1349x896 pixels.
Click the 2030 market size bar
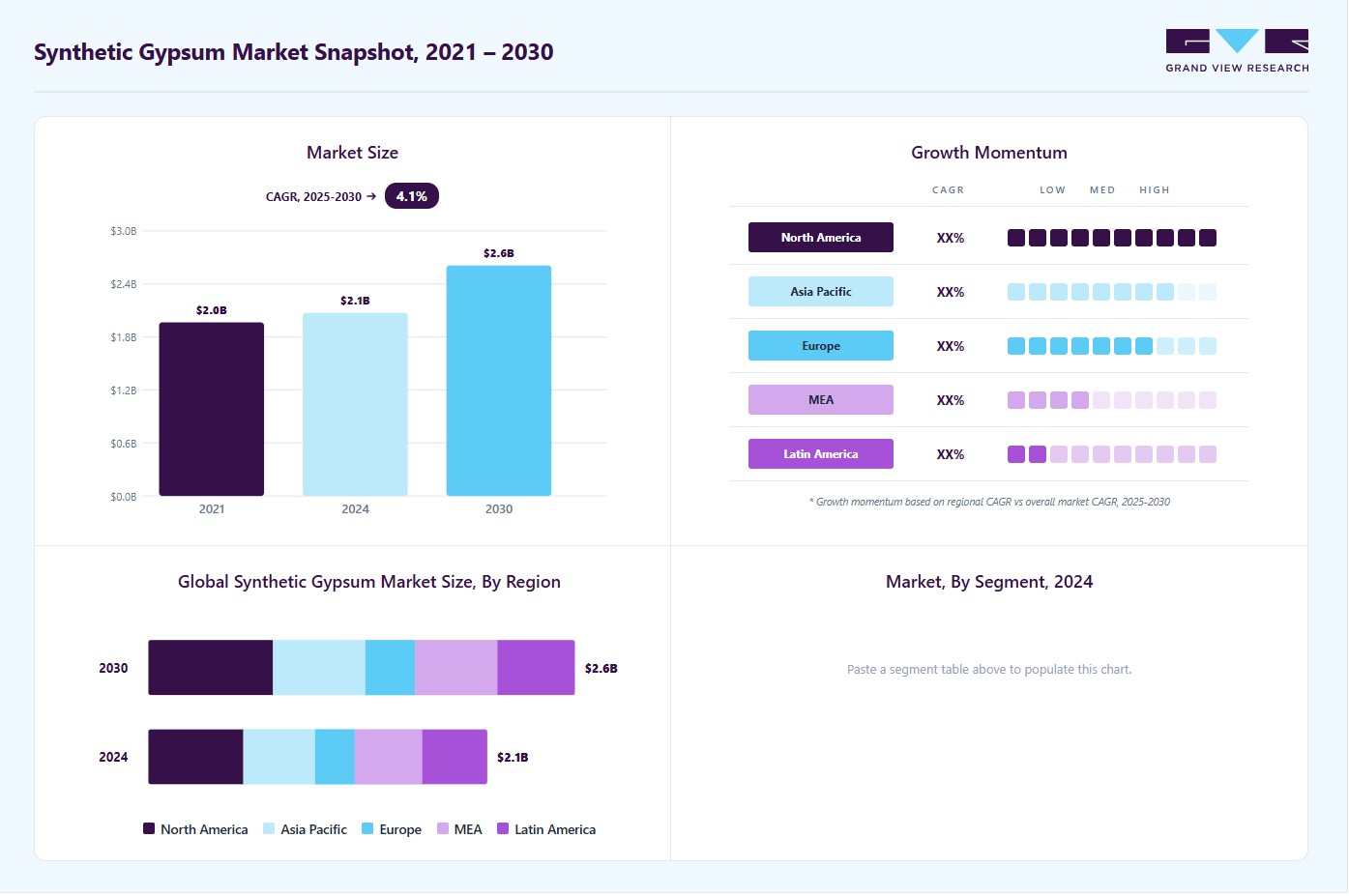click(499, 381)
